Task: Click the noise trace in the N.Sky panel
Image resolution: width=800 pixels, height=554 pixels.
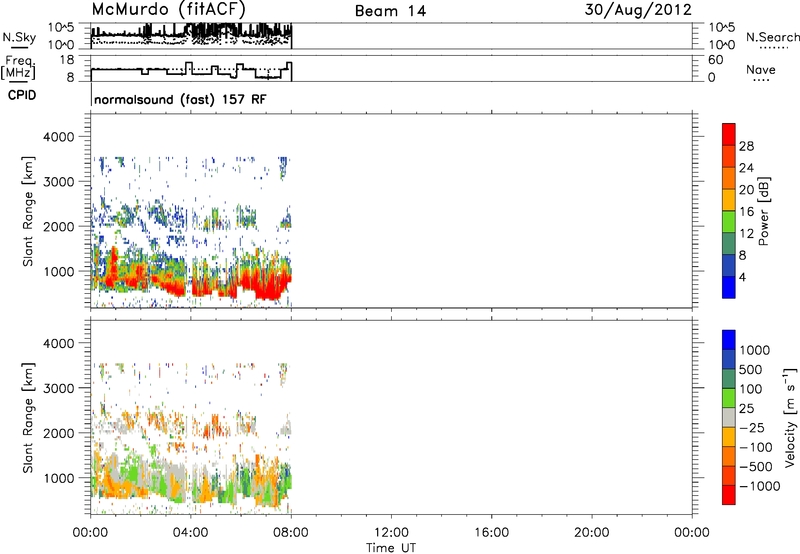Action: (191, 33)
